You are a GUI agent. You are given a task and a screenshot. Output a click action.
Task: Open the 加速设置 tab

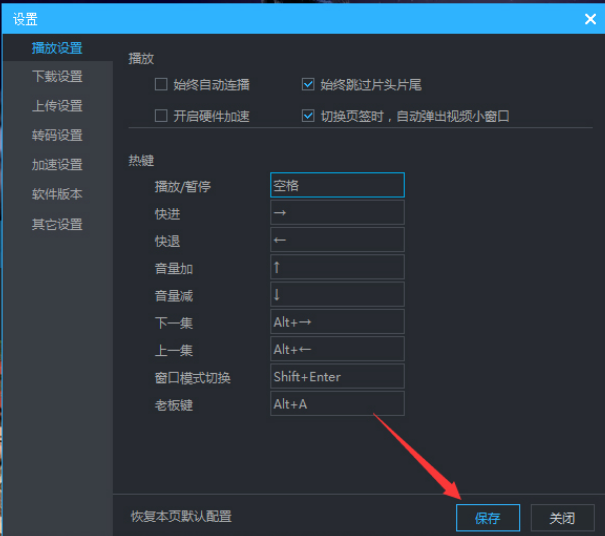[x=57, y=165]
